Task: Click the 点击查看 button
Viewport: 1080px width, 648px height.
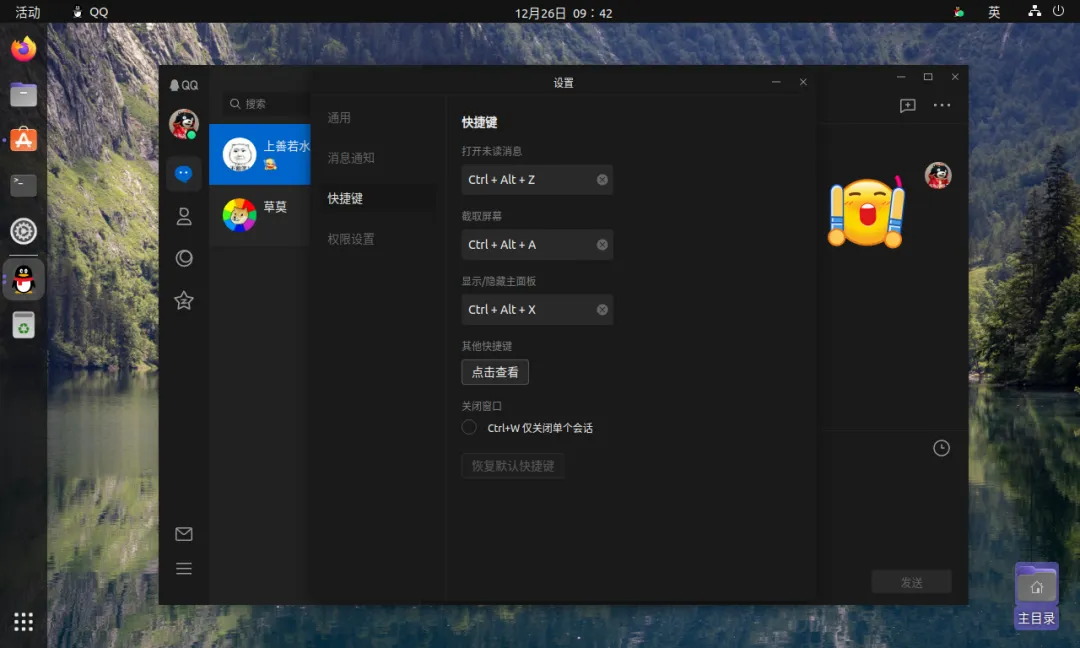Action: (495, 373)
